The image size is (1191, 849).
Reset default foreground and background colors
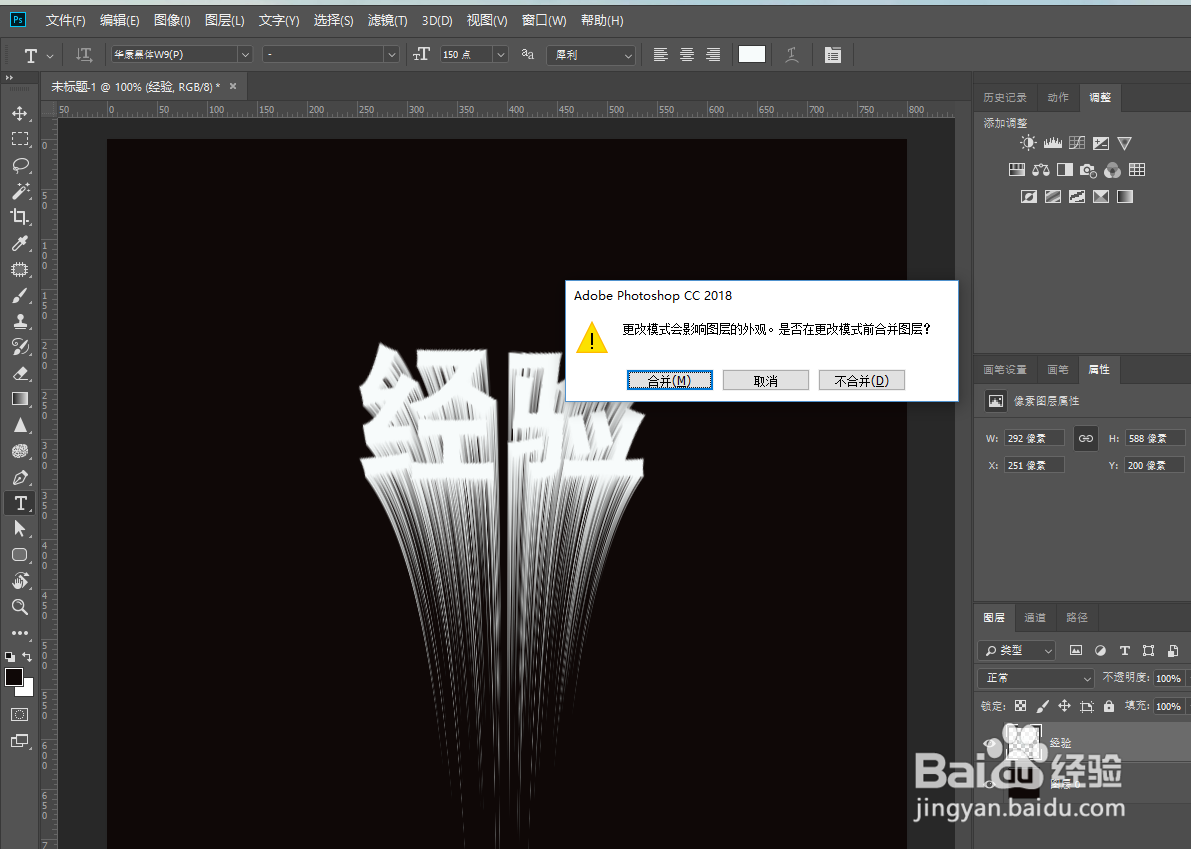pyautogui.click(x=9, y=657)
